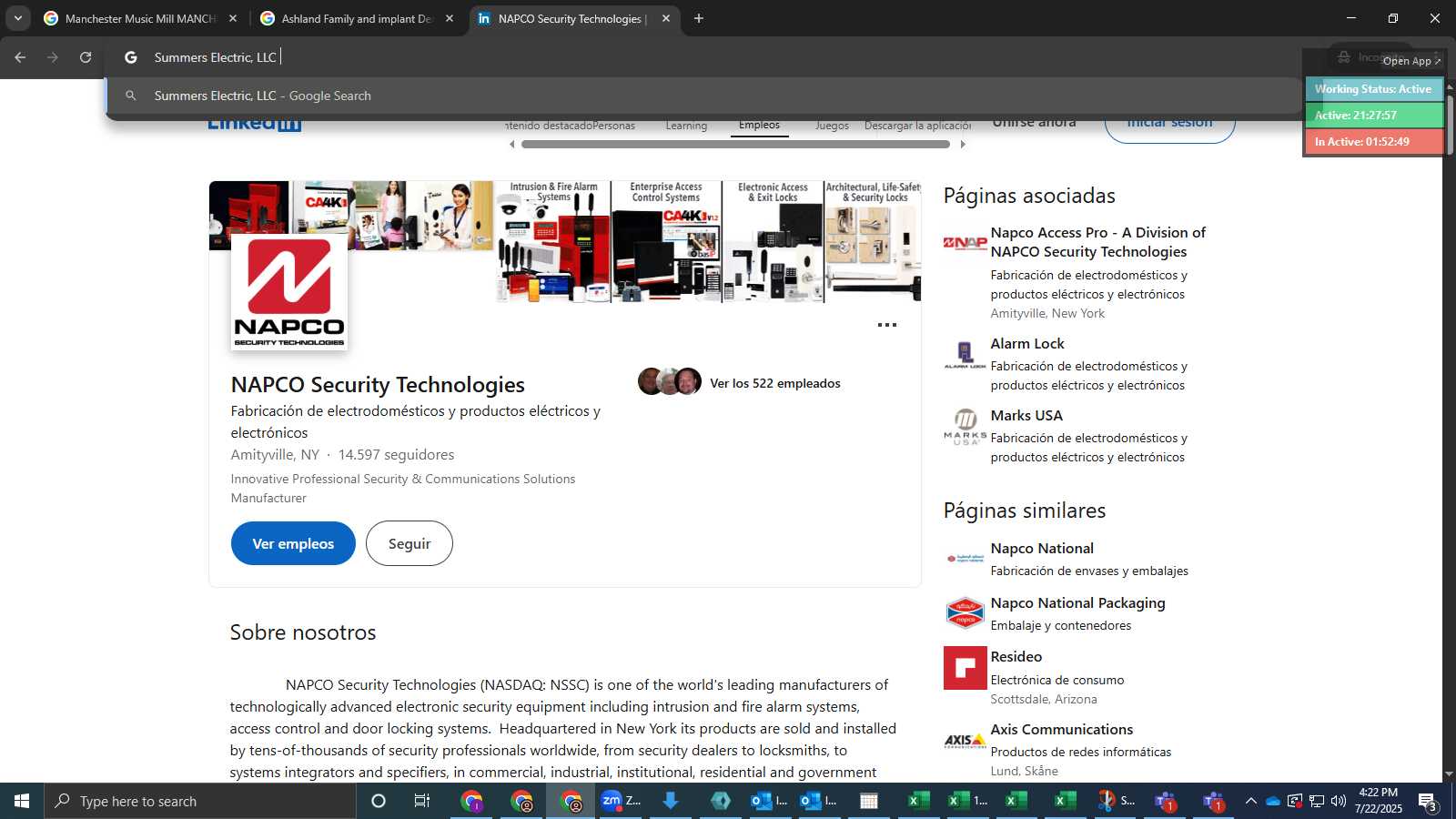
Task: Click the Working Status: Active bar
Action: click(1374, 89)
